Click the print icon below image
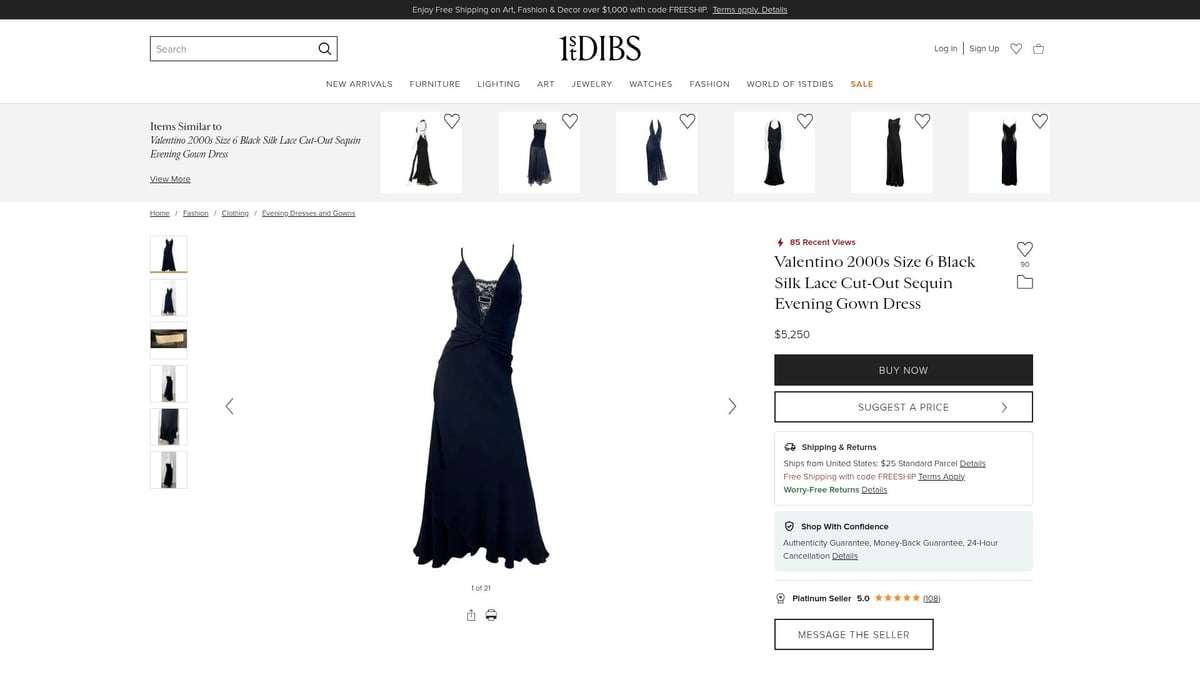 click(491, 615)
